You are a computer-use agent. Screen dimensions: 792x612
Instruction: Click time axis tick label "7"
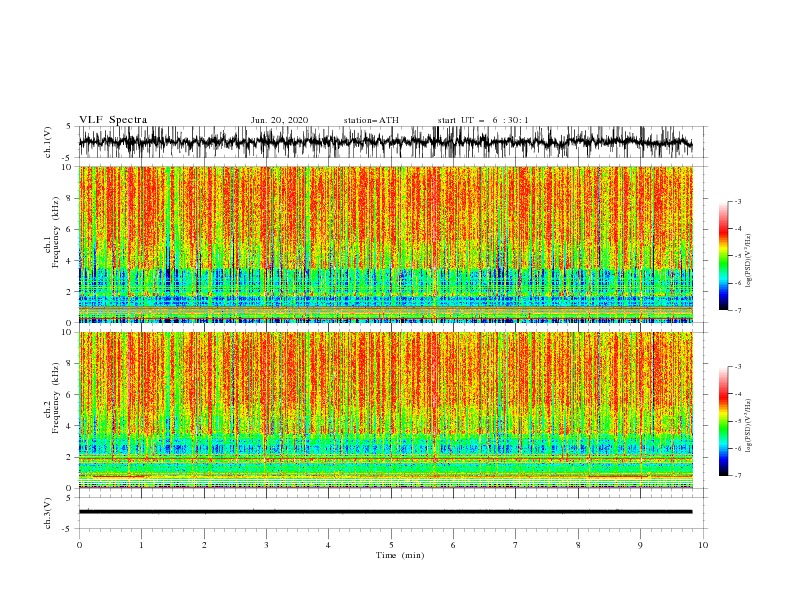point(516,545)
